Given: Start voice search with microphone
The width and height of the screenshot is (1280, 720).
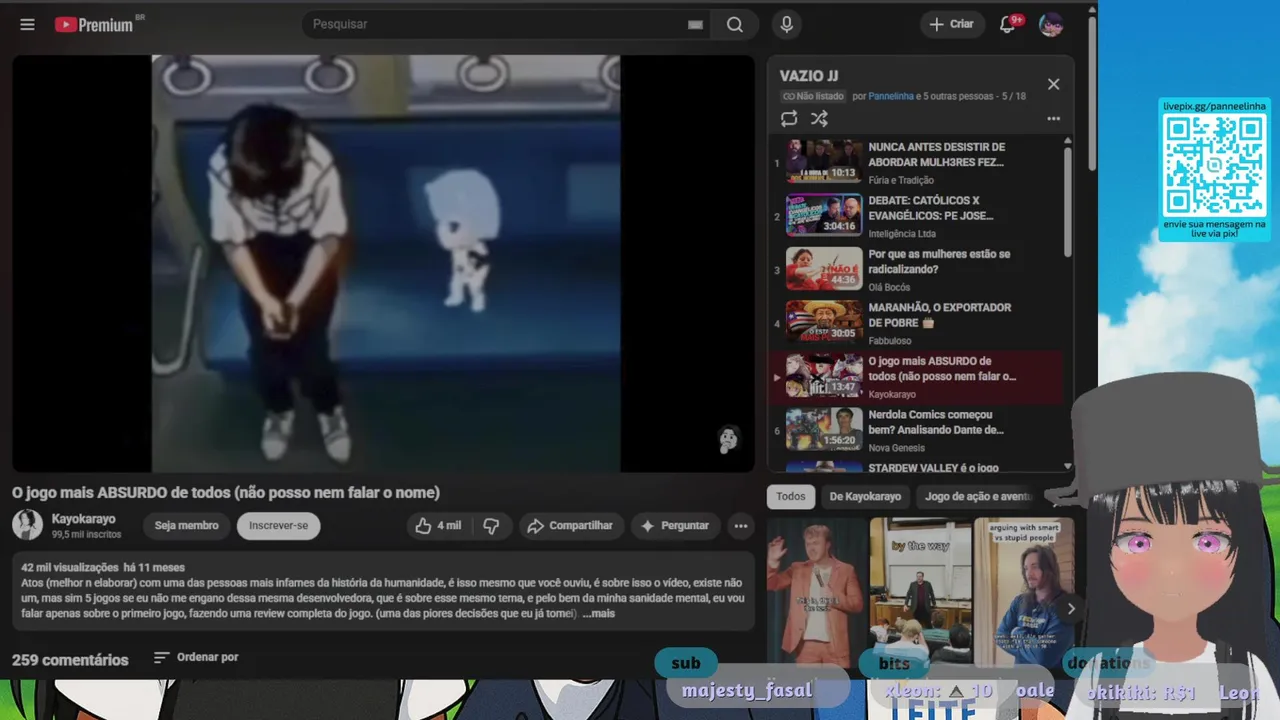Looking at the screenshot, I should click(x=787, y=25).
